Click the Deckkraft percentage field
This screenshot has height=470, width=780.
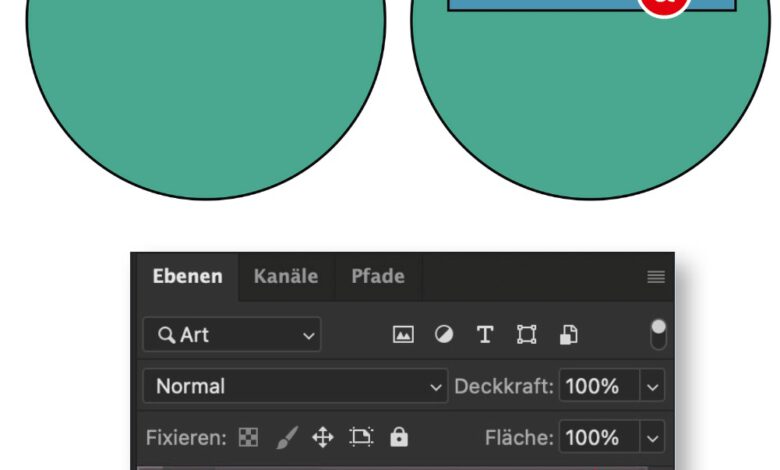pos(598,386)
